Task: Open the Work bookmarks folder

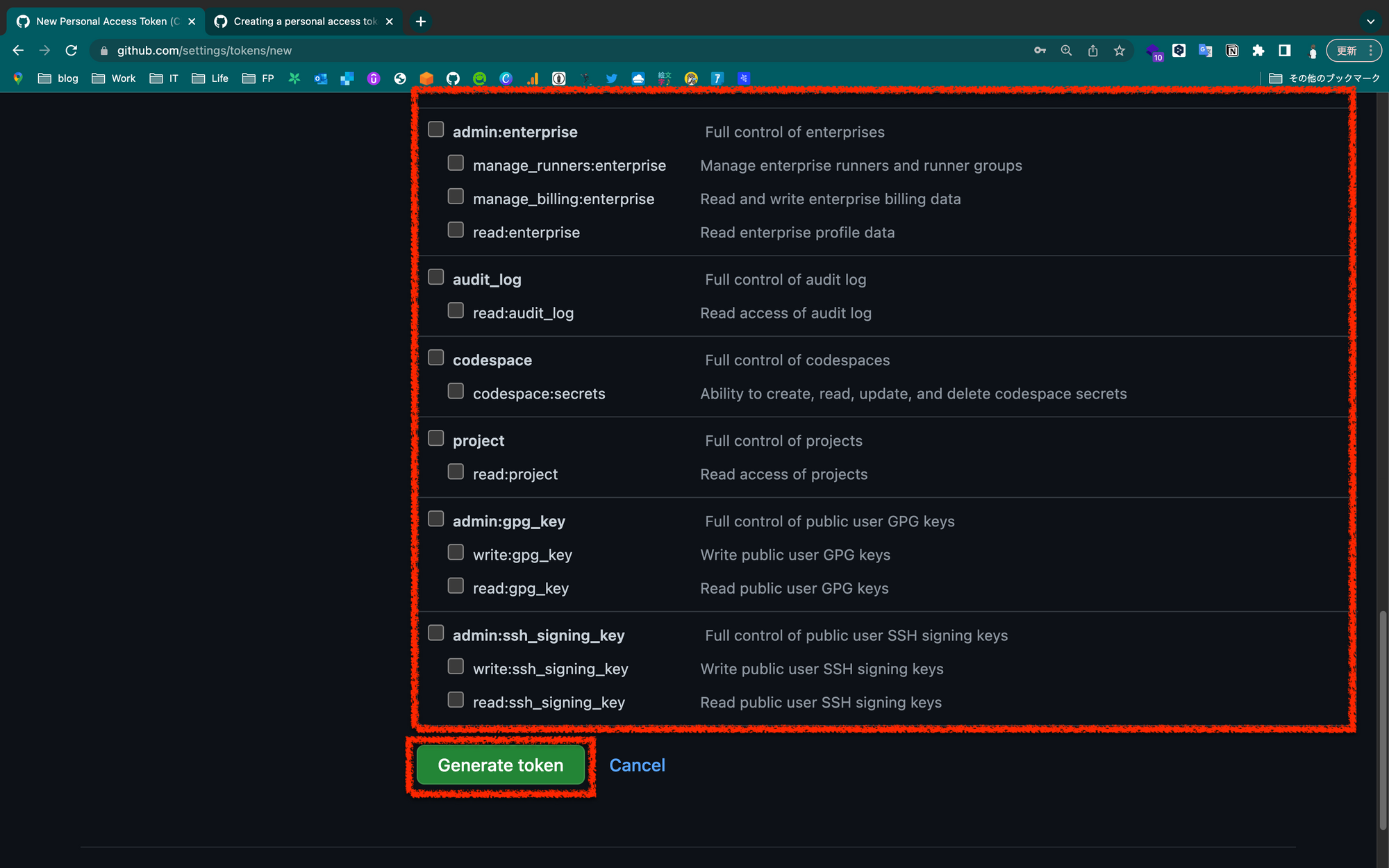Action: 114,78
